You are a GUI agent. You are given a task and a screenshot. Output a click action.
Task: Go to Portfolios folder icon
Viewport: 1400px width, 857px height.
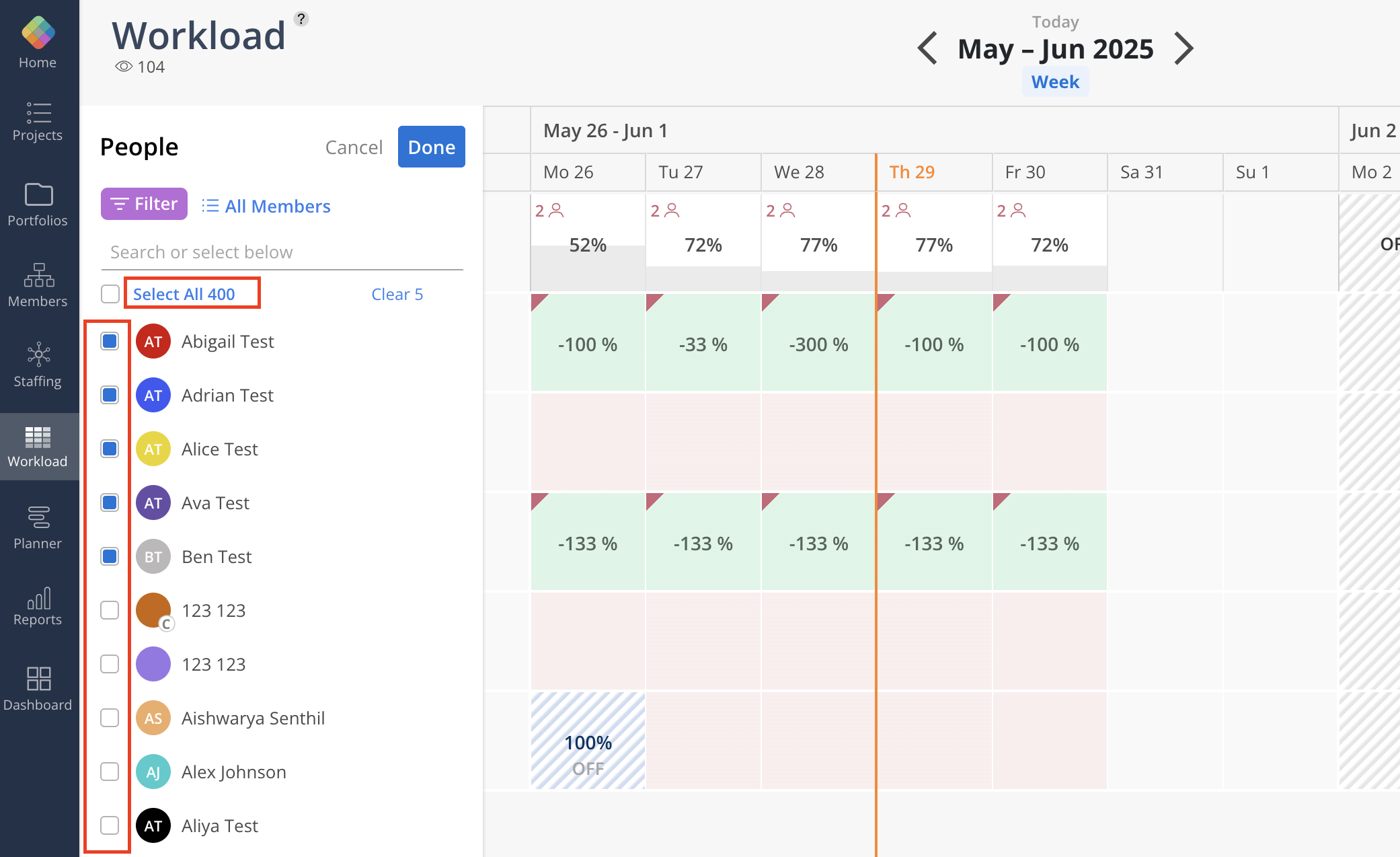click(38, 194)
